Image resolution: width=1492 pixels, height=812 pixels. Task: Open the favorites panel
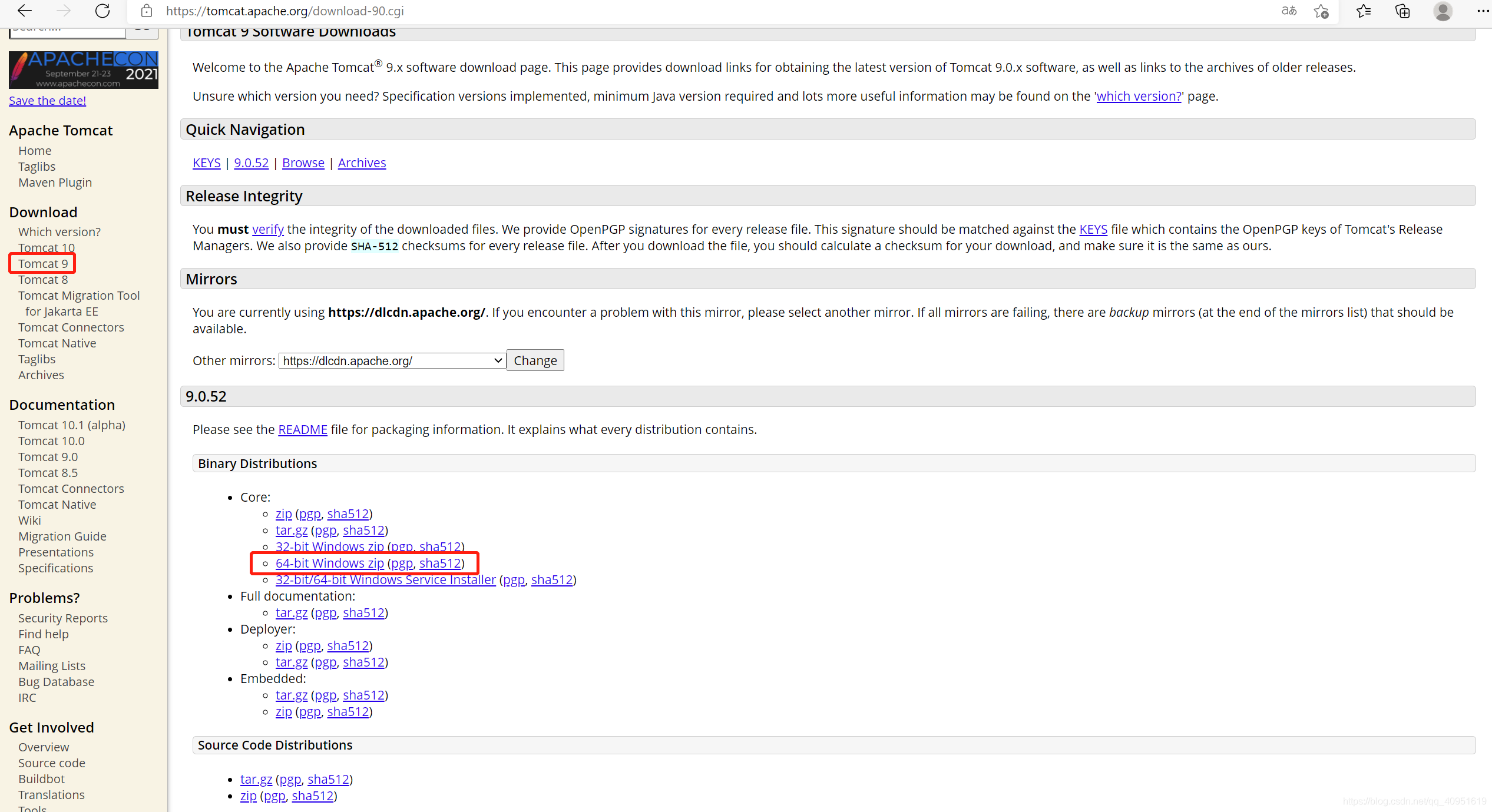1362,11
